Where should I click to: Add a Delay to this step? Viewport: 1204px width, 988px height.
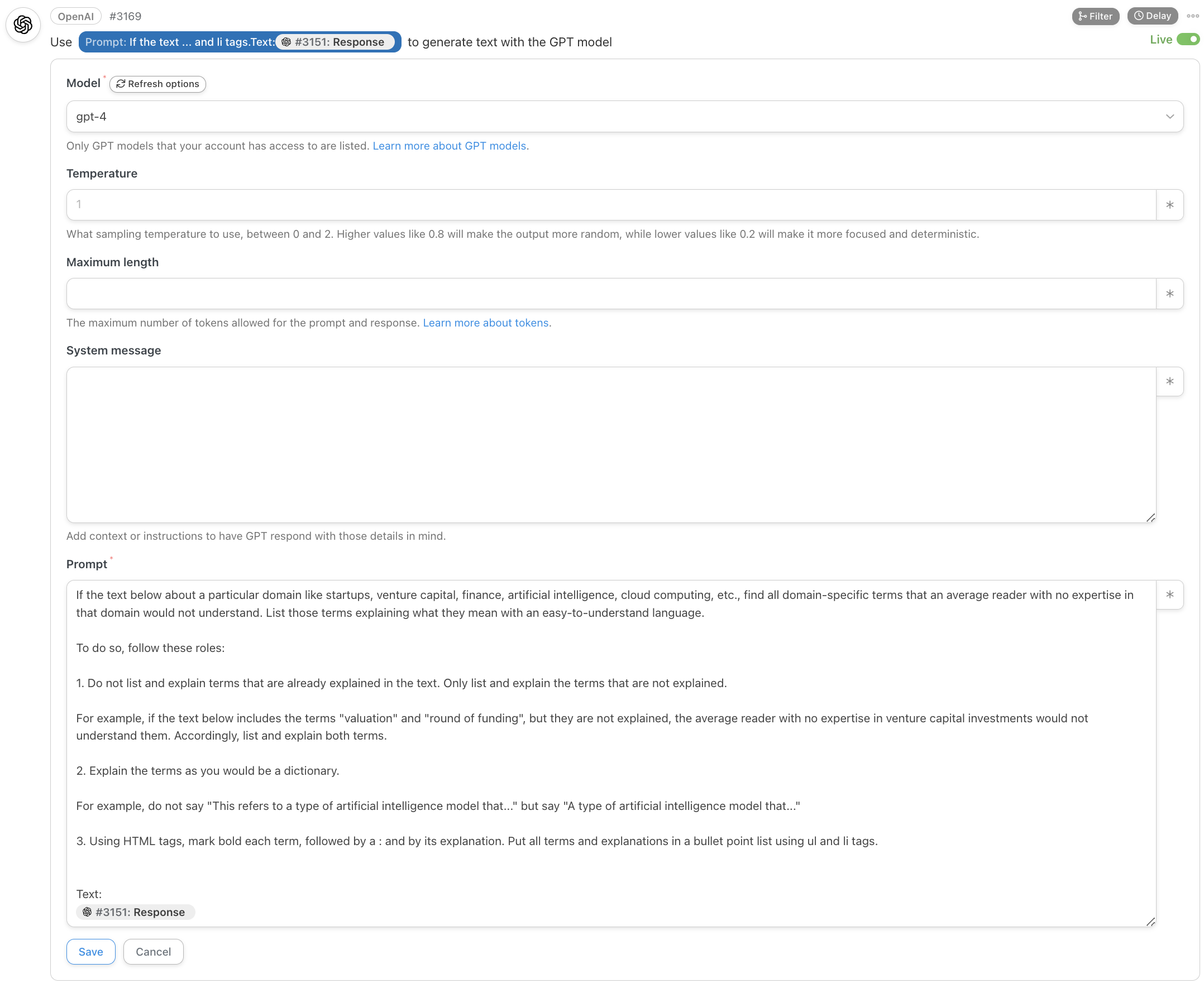point(1152,16)
